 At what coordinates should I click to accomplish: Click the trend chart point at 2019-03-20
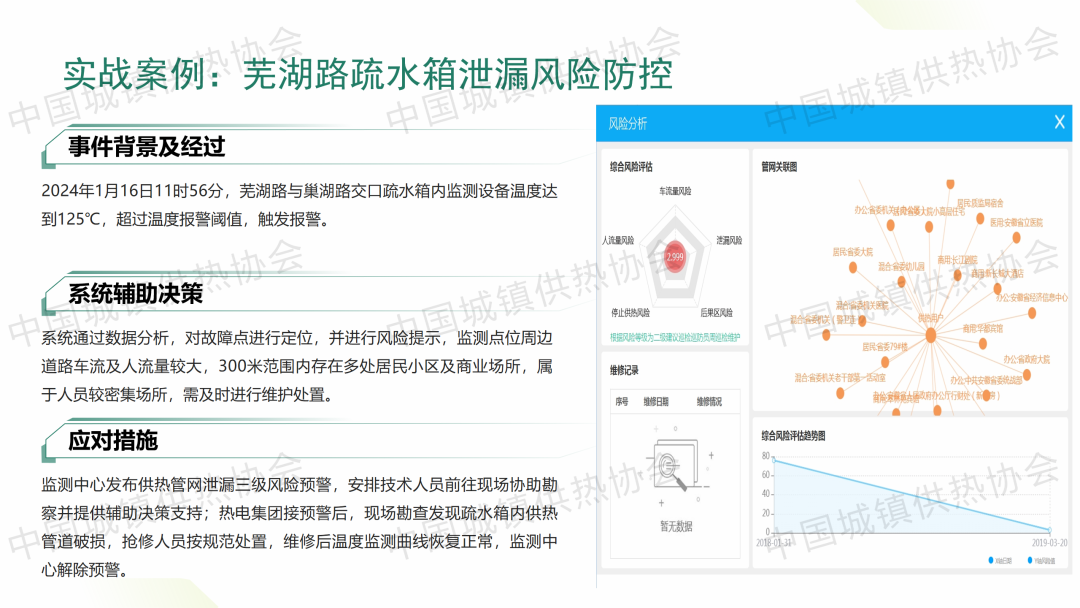1050,530
